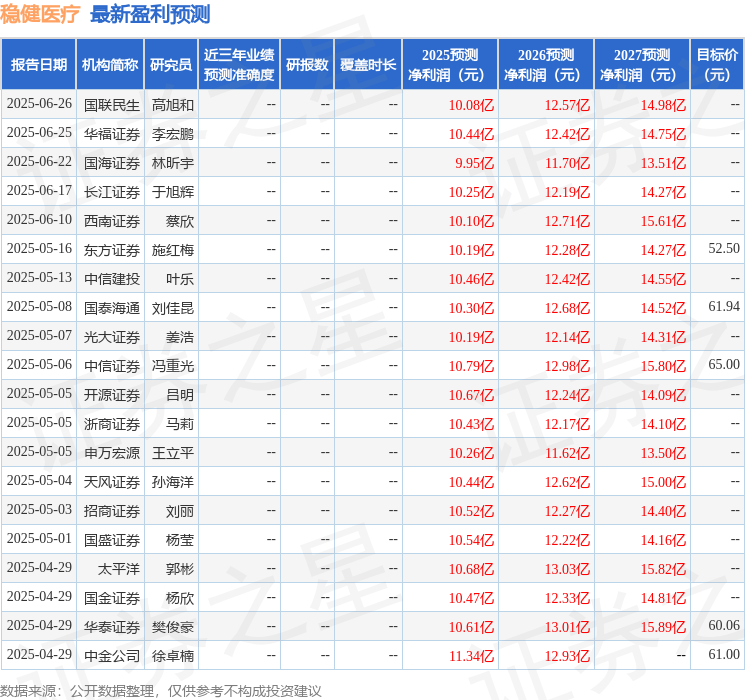Select the 开源证券 institution cell
Viewport: 745px width, 700px height.
112,395
